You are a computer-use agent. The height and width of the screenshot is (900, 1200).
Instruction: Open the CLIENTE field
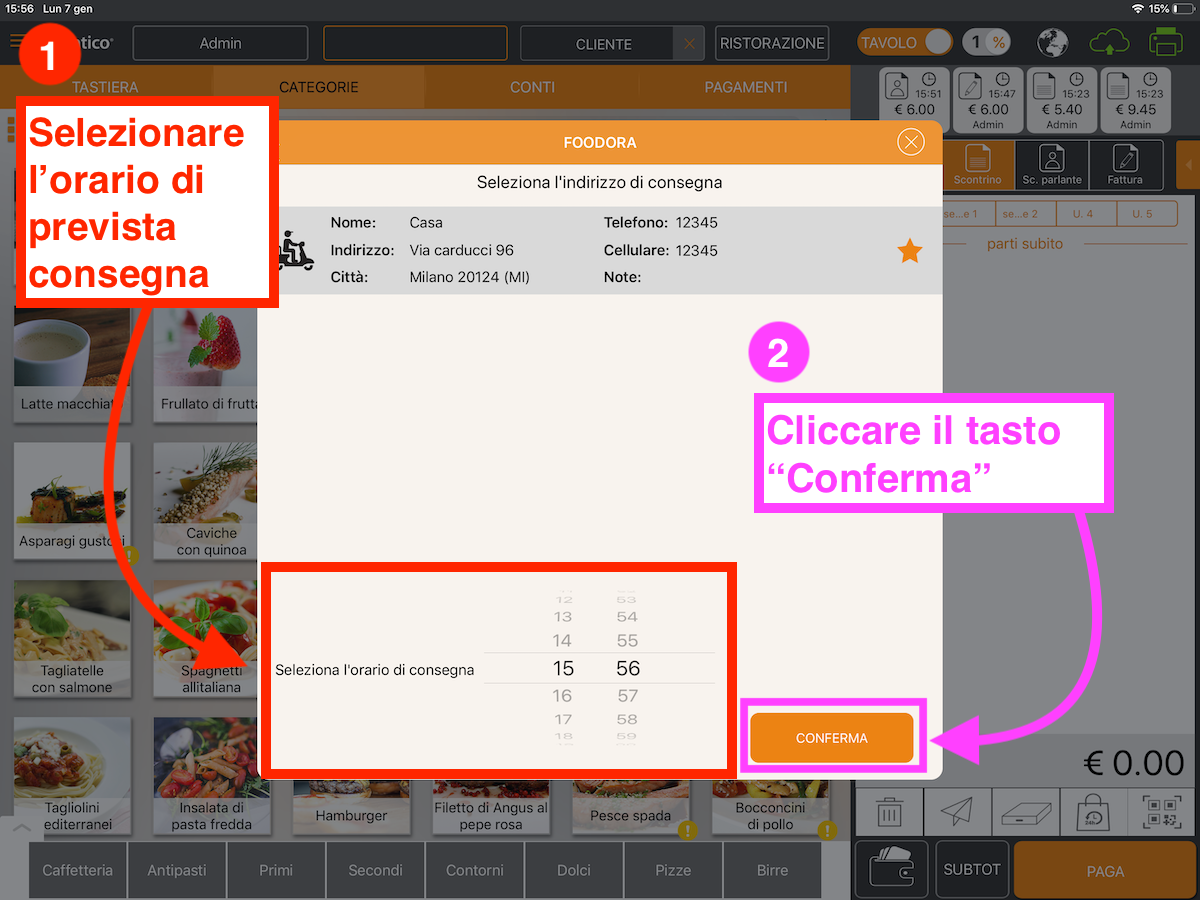tap(597, 44)
